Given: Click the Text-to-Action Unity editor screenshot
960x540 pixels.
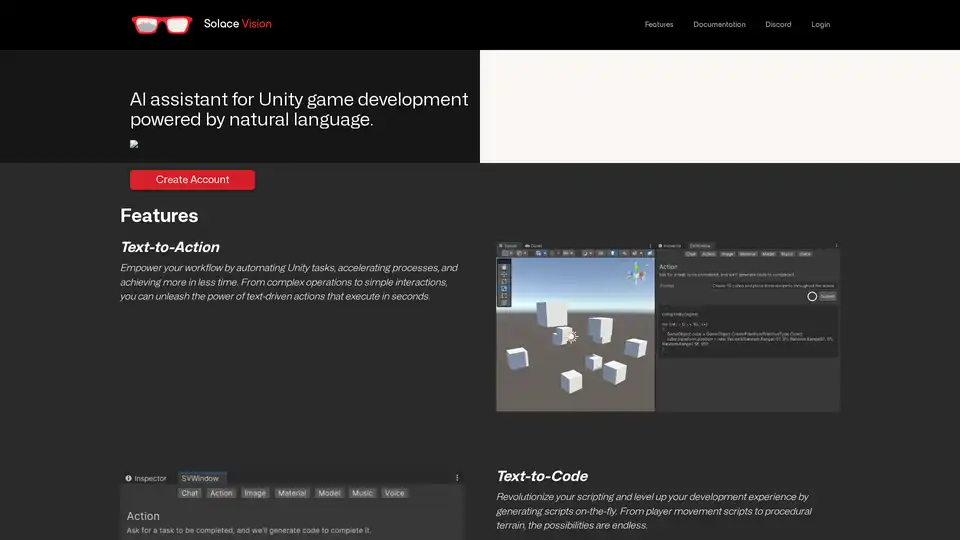Looking at the screenshot, I should [668, 326].
